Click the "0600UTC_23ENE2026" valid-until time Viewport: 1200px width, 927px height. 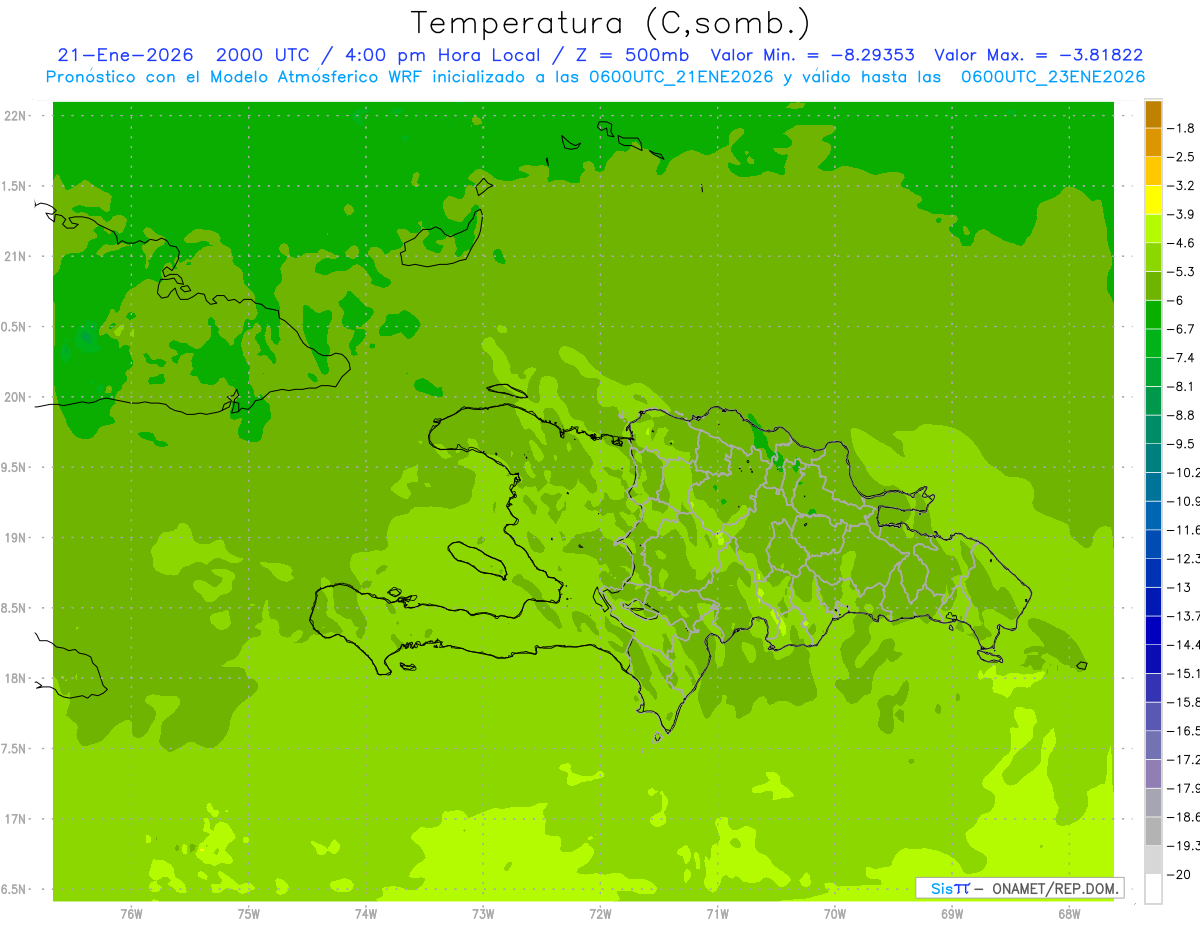tap(1053, 77)
